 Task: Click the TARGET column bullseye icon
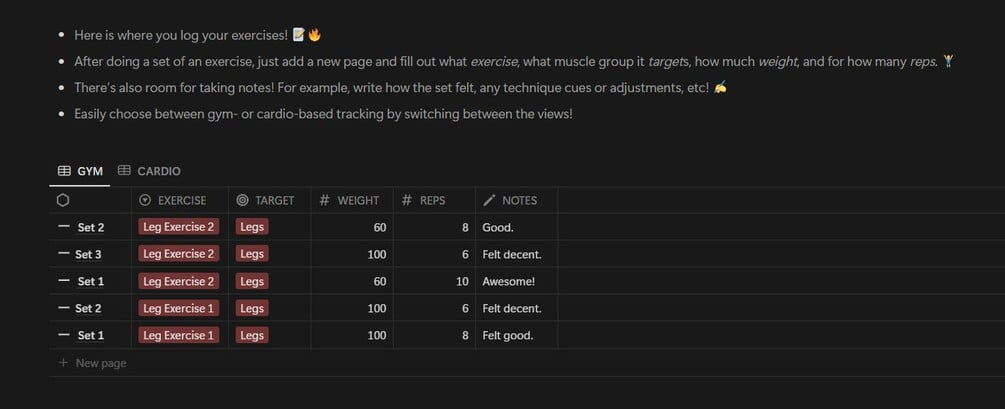point(242,200)
